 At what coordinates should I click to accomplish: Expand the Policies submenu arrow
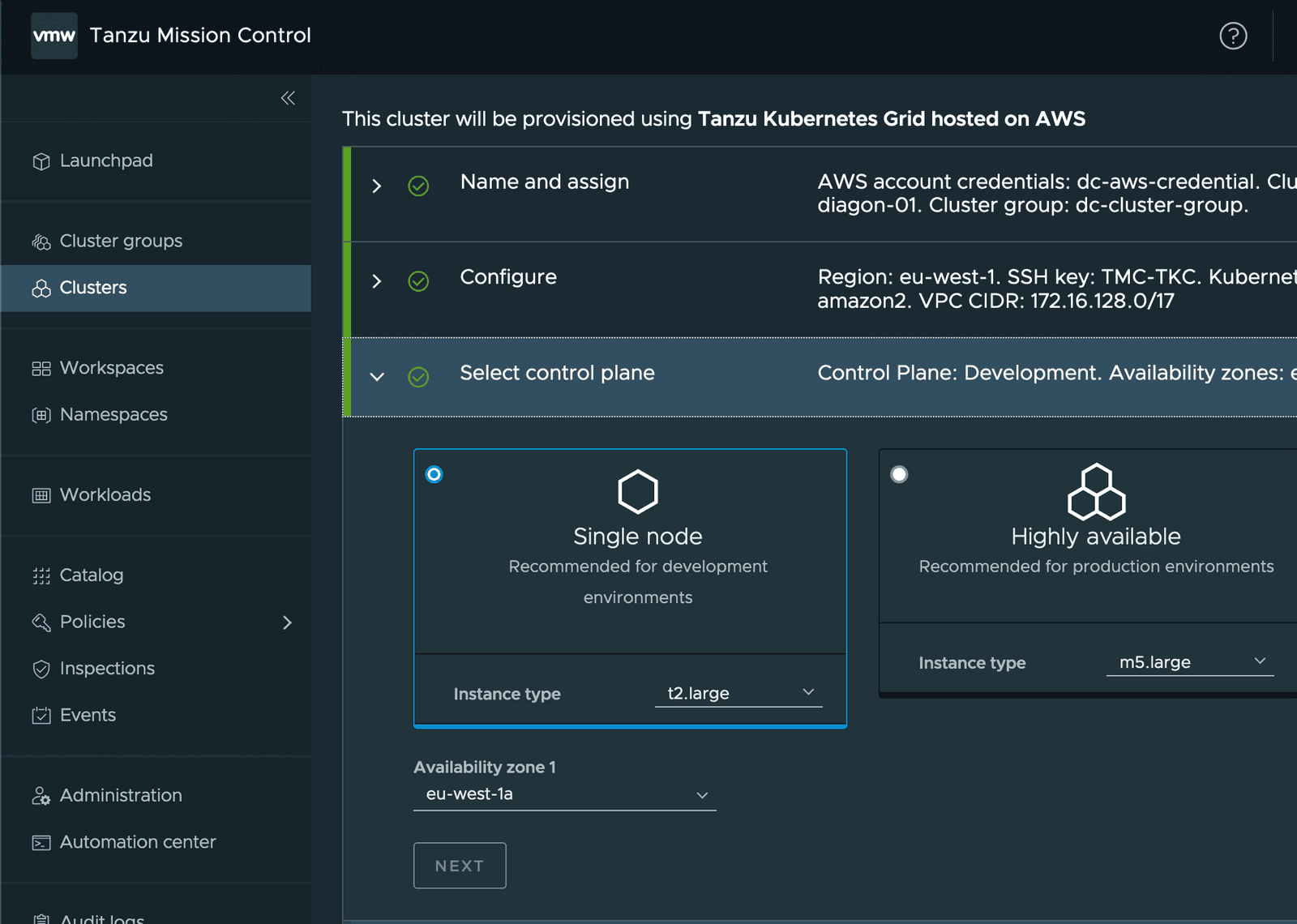click(x=287, y=622)
